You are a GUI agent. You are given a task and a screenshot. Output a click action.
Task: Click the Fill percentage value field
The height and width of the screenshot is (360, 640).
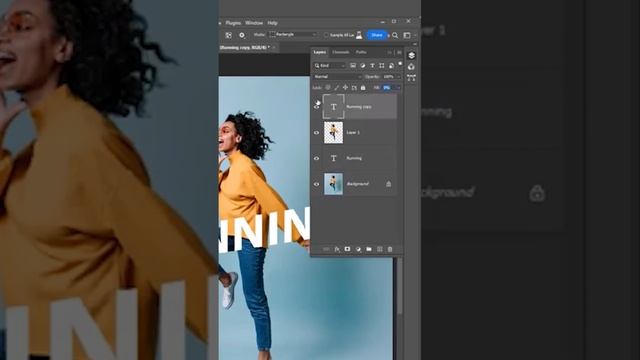point(387,87)
